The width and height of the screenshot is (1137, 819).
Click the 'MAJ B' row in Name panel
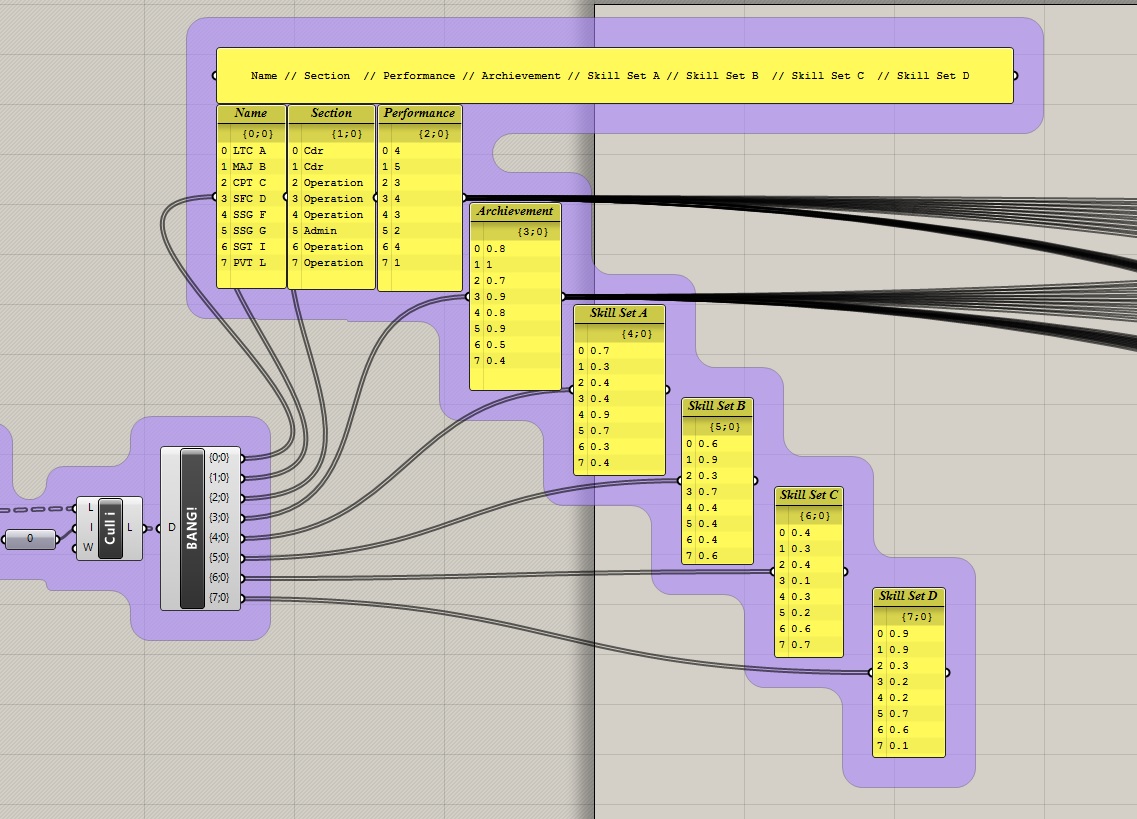251,167
